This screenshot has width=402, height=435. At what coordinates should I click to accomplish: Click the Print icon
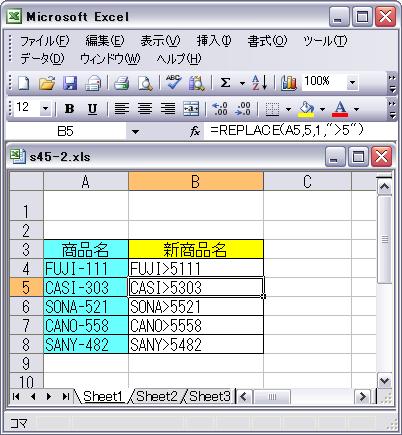tap(121, 83)
